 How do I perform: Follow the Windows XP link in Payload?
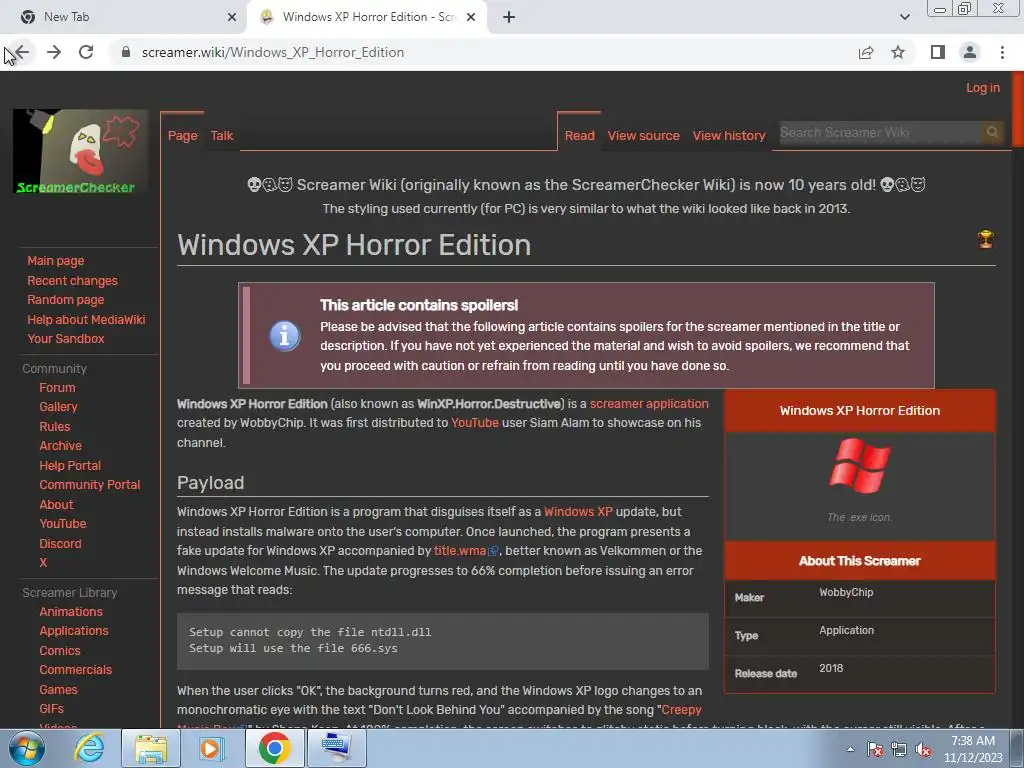pyautogui.click(x=579, y=511)
